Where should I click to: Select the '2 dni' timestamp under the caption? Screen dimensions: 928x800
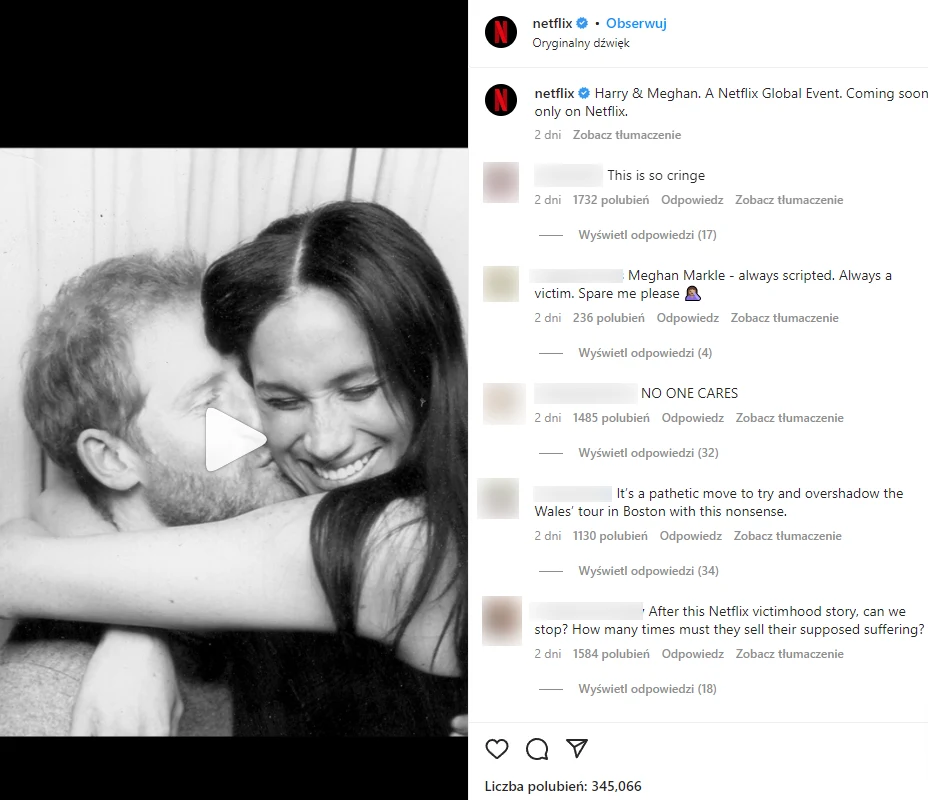click(x=548, y=134)
